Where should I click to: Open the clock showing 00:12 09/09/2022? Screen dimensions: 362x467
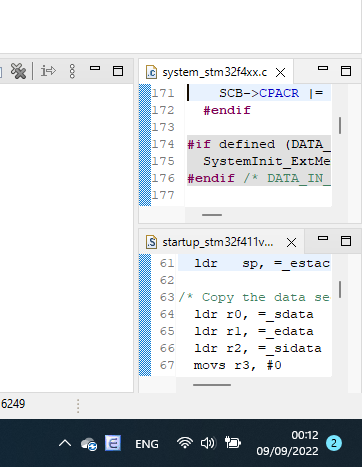(287, 443)
